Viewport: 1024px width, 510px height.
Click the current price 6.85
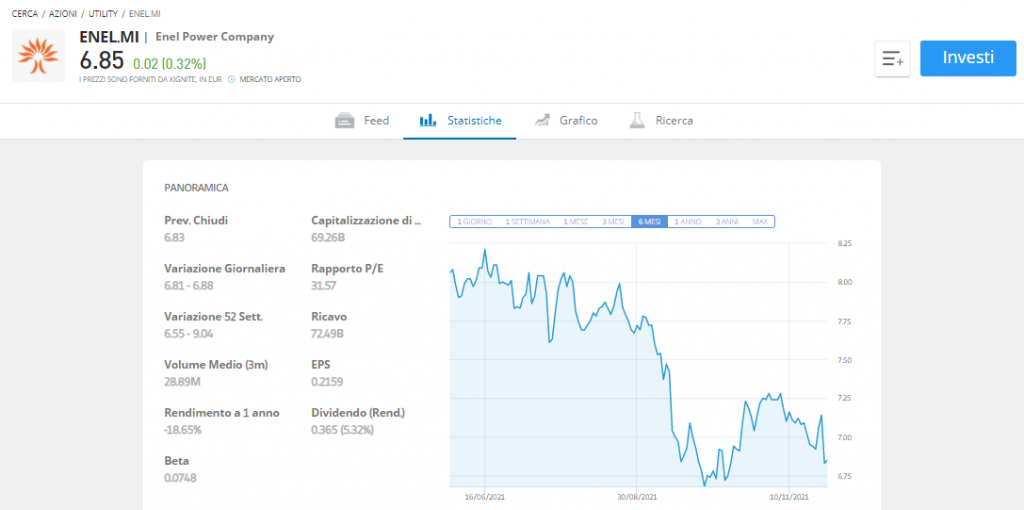click(x=101, y=61)
